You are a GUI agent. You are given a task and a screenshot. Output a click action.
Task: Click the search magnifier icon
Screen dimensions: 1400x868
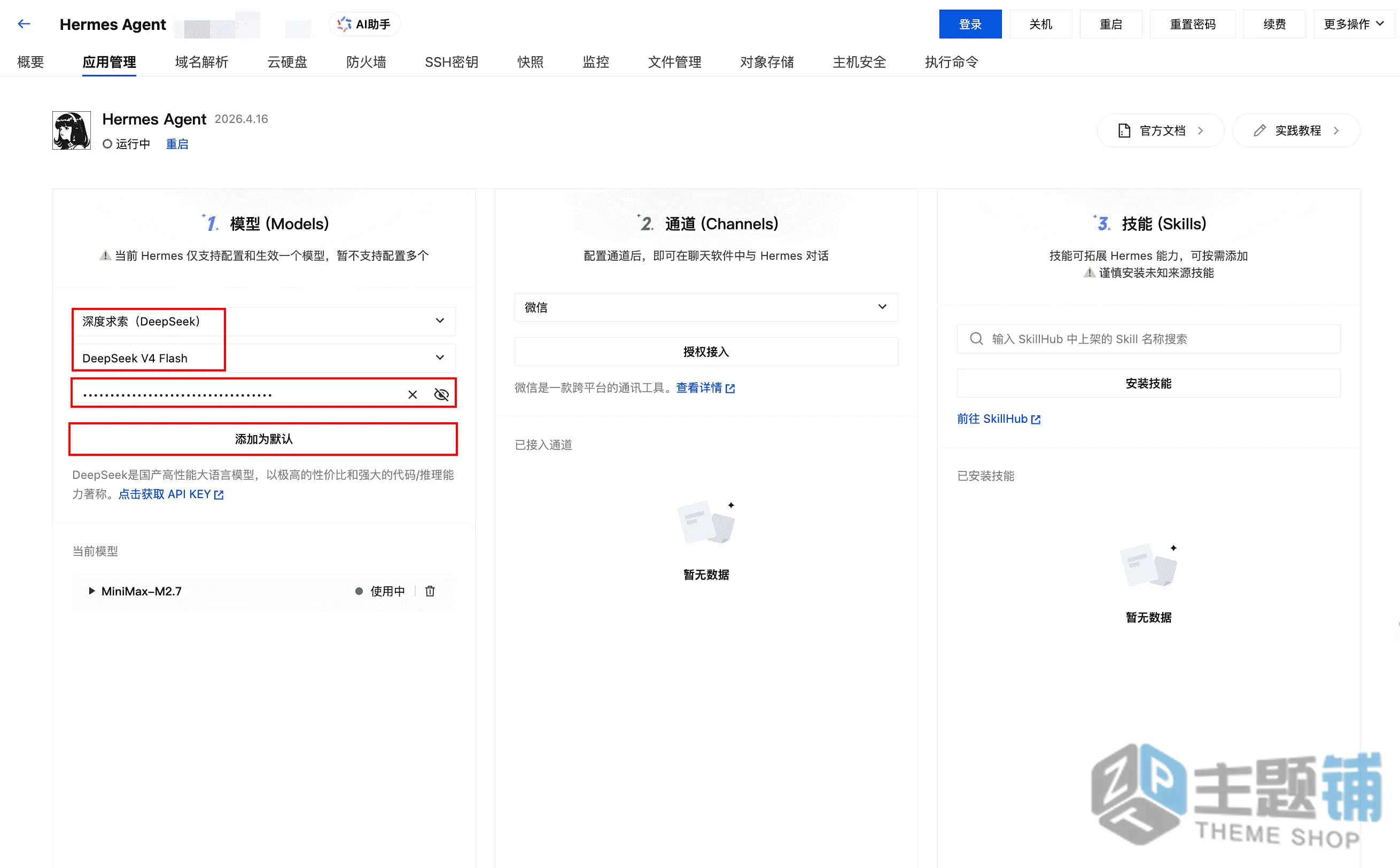pos(976,339)
